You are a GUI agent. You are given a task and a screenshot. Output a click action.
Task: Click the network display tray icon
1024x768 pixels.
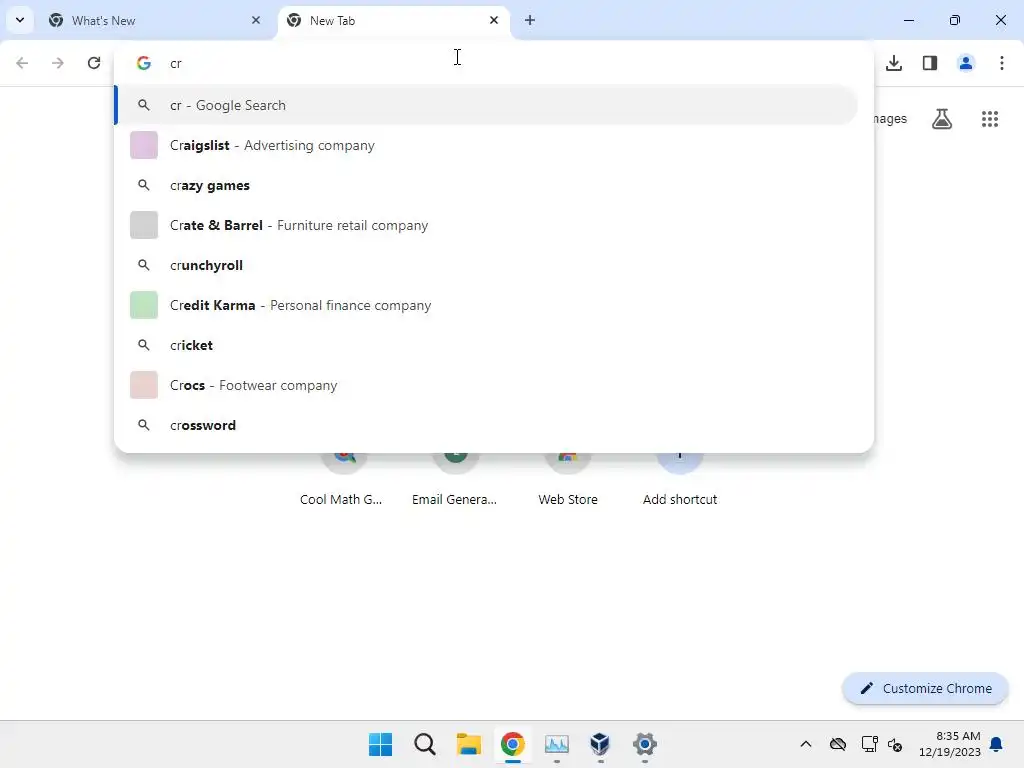coord(869,744)
